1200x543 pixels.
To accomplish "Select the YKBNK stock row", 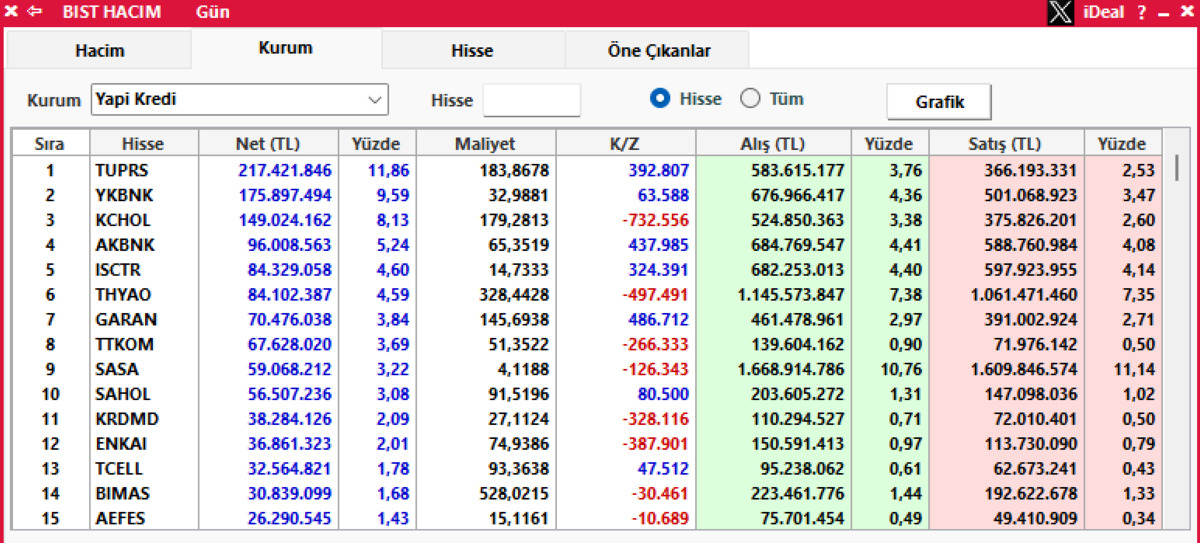I will [588, 195].
